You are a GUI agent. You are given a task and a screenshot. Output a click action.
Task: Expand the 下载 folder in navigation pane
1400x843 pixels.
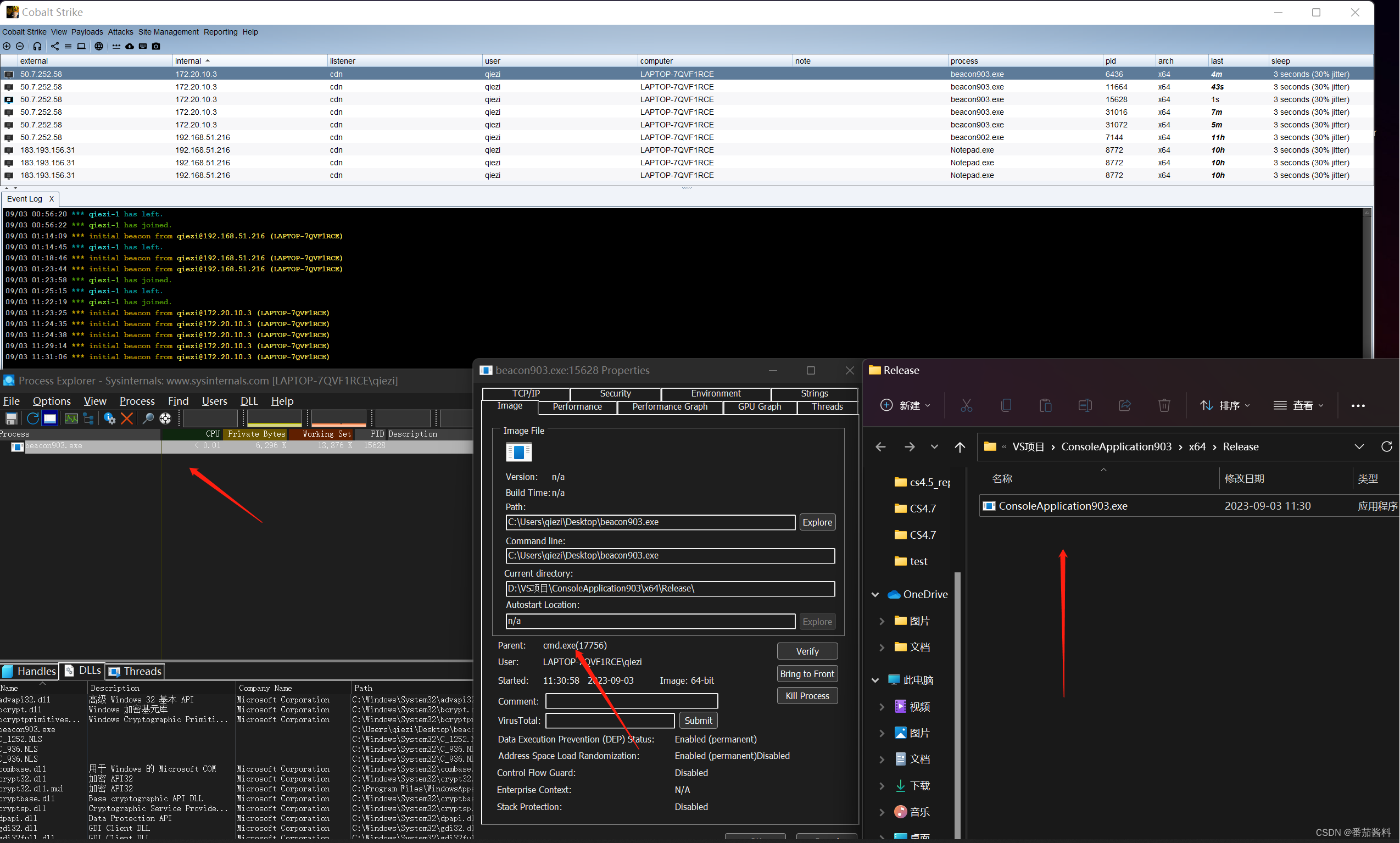click(x=882, y=786)
